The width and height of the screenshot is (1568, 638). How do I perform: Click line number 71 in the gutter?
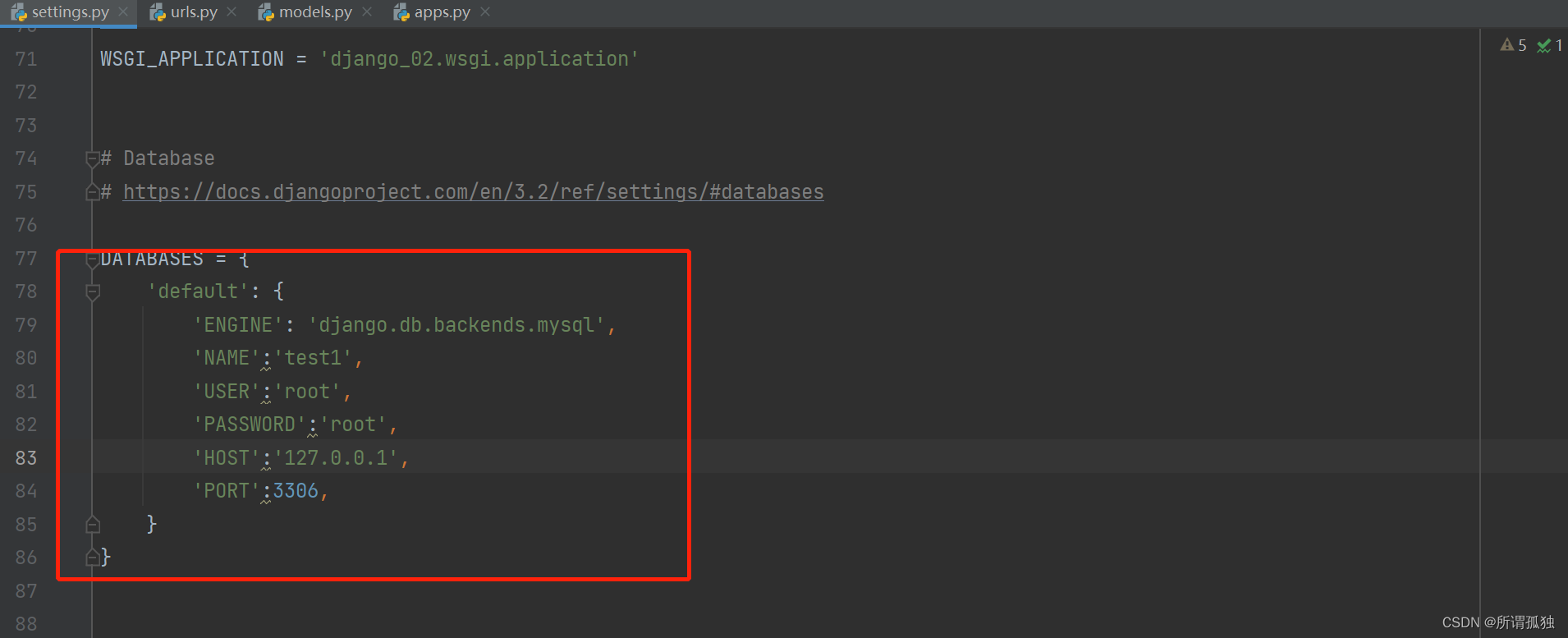click(x=26, y=59)
